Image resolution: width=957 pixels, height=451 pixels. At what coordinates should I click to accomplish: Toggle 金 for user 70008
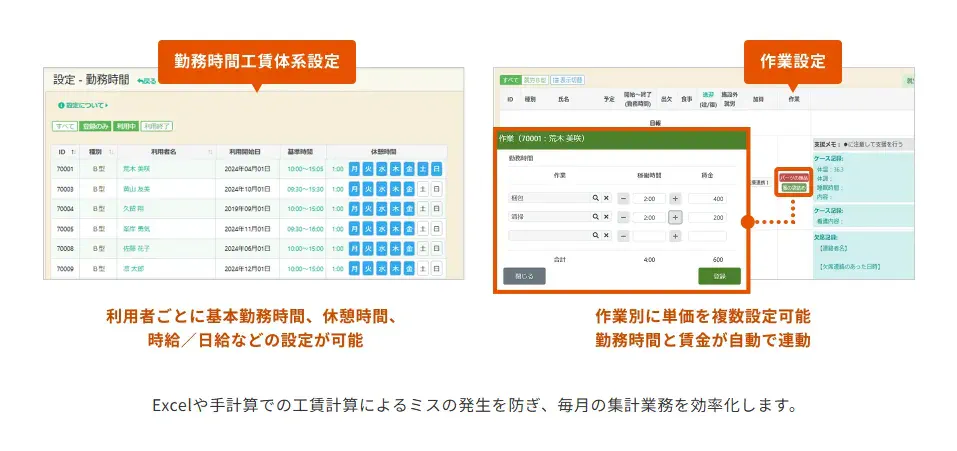409,248
